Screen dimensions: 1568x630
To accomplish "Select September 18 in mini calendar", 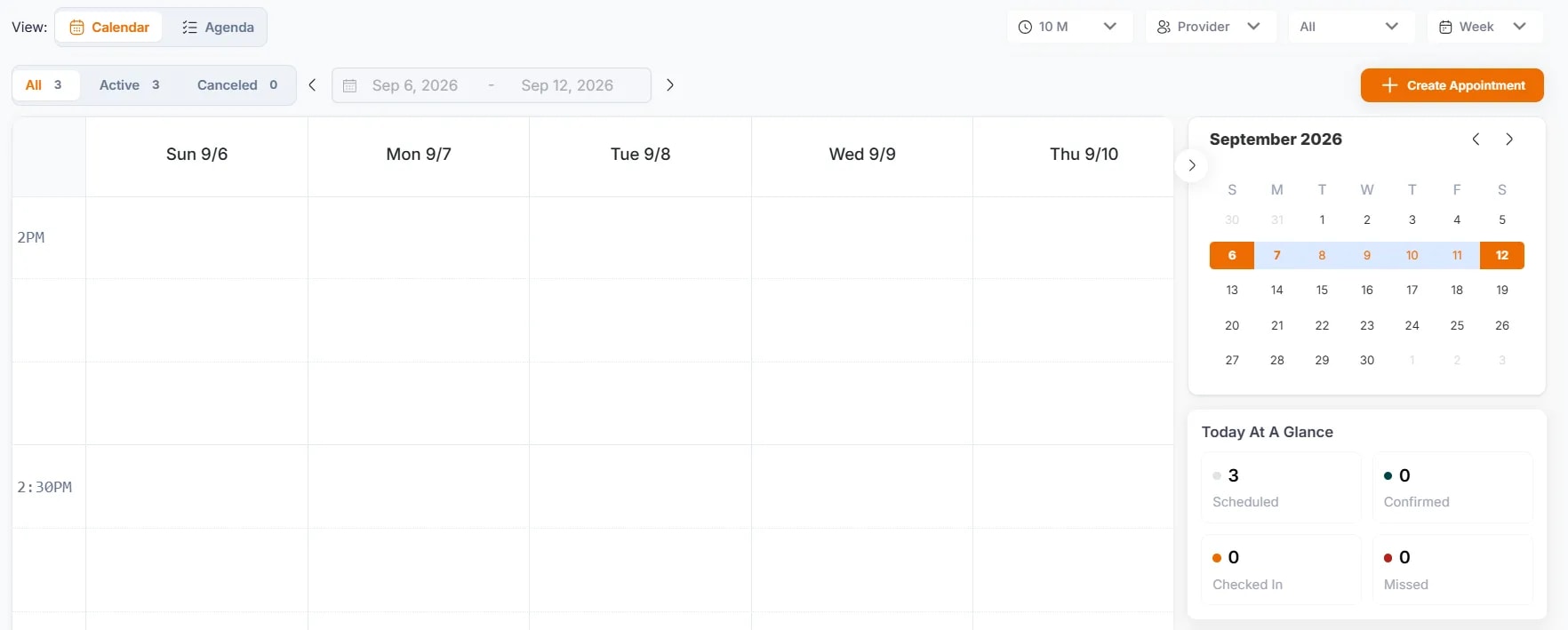I will pos(1457,290).
